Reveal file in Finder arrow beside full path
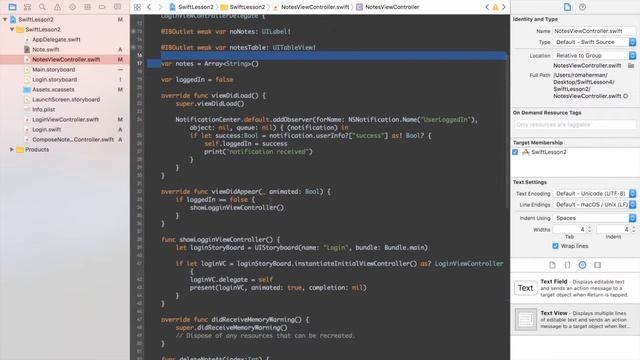The height and width of the screenshot is (360, 640). click(x=625, y=96)
